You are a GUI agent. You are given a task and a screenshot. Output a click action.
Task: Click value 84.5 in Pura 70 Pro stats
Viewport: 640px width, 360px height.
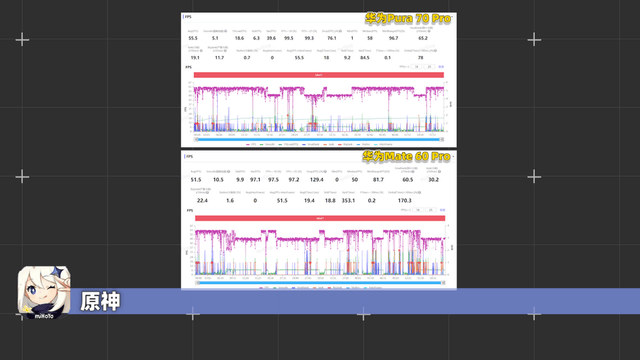(x=364, y=58)
